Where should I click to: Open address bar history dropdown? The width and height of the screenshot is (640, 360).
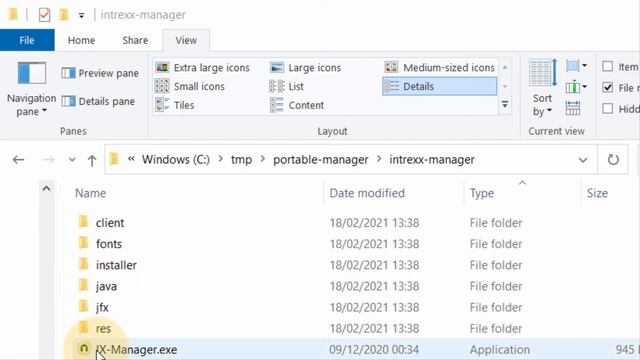click(583, 160)
